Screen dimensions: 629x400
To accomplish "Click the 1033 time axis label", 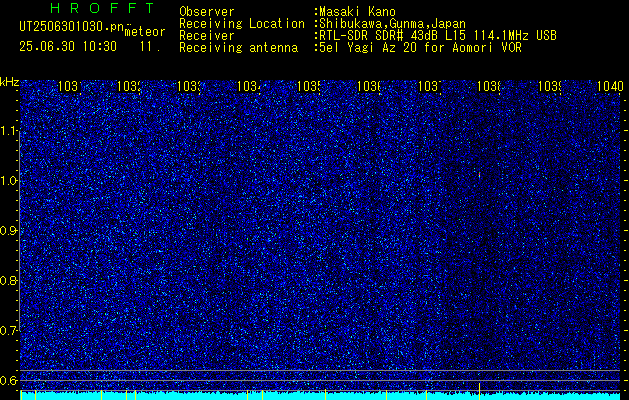I will point(189,86).
